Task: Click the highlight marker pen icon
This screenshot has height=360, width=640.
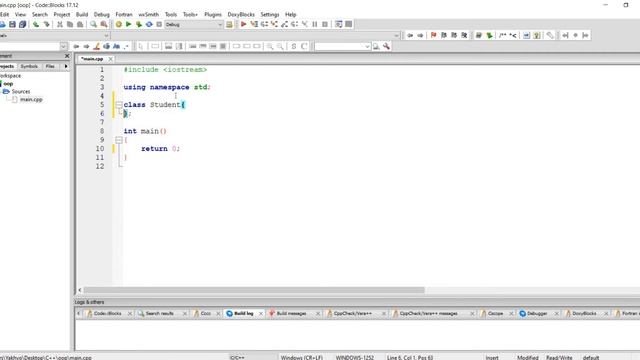Action: click(x=96, y=47)
